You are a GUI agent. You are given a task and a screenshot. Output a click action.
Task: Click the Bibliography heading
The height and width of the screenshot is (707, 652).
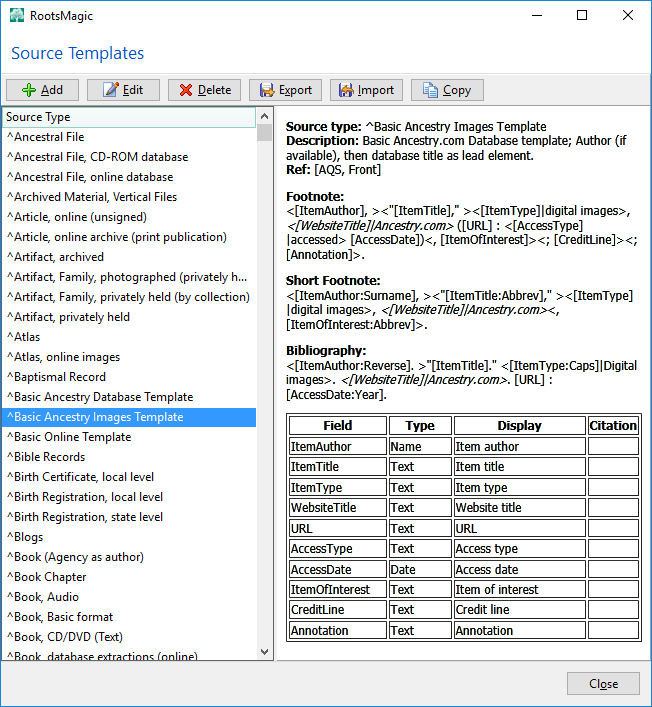coord(326,350)
